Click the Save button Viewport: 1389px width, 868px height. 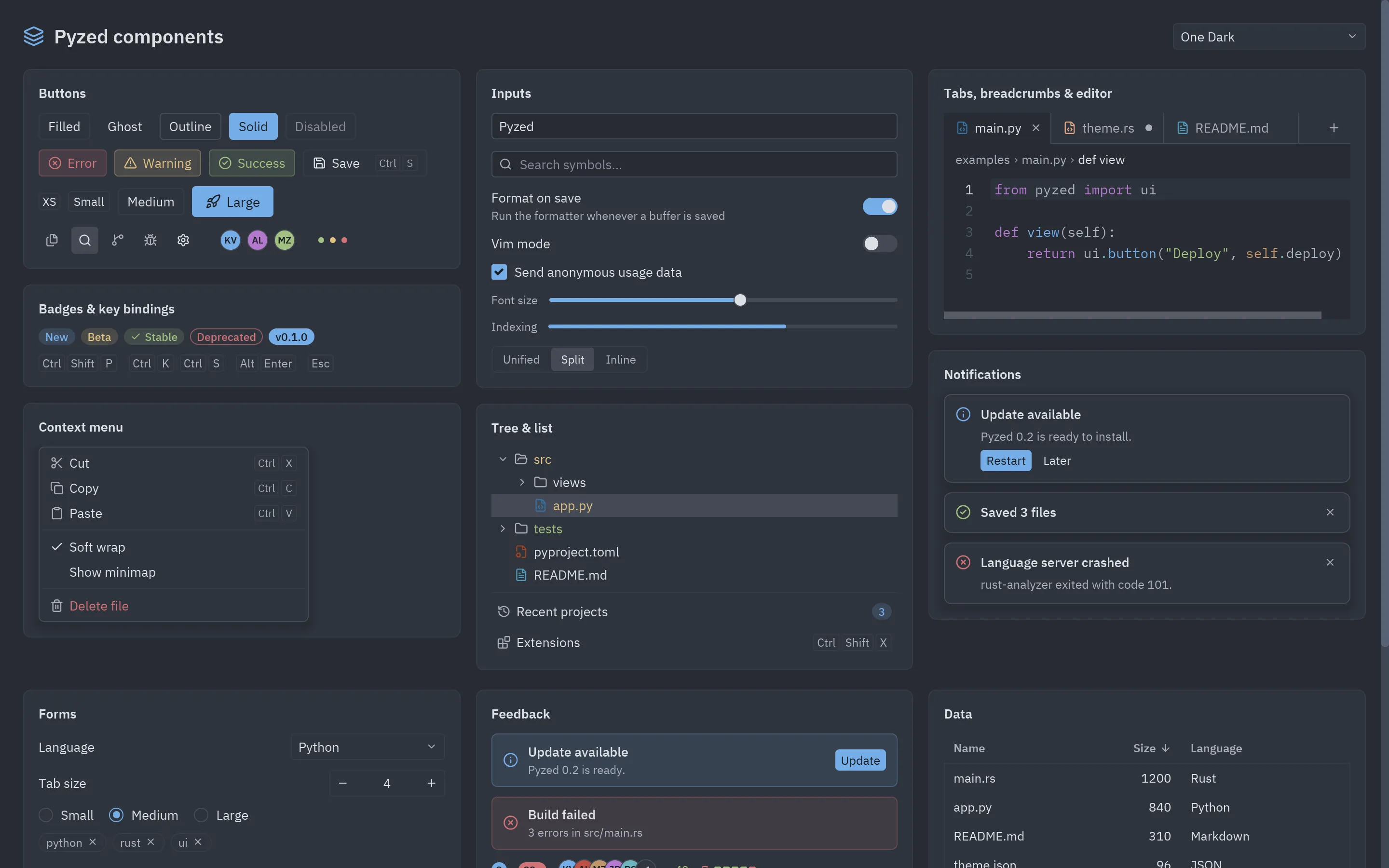click(x=365, y=163)
